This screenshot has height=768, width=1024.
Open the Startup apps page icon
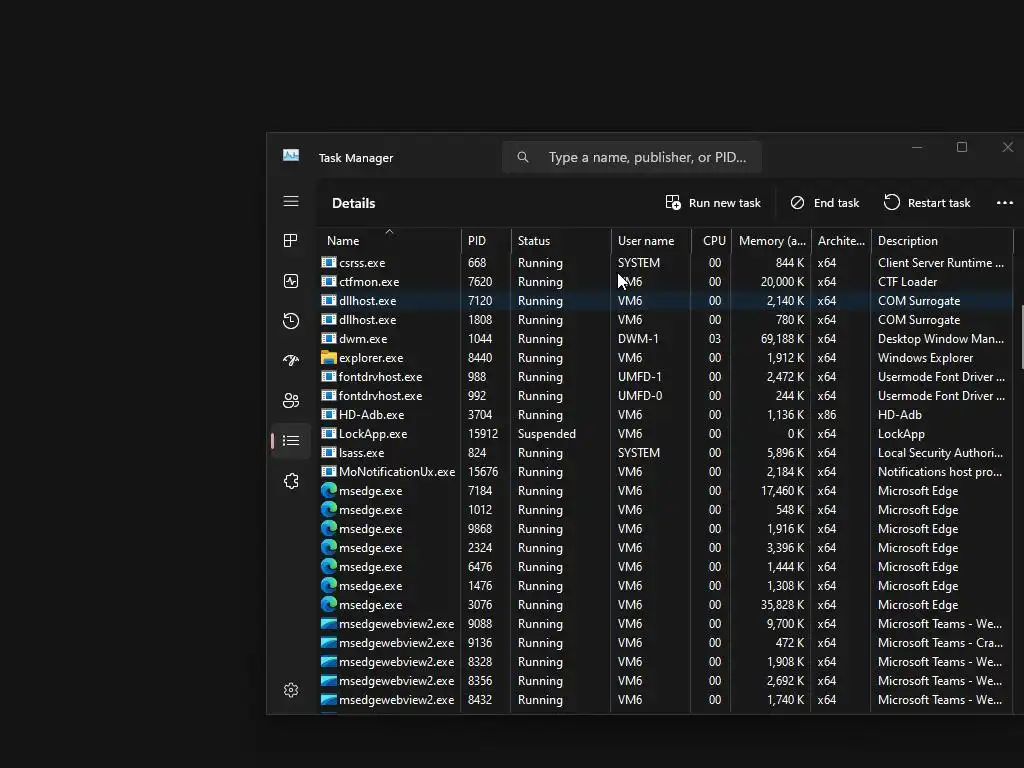pos(291,360)
